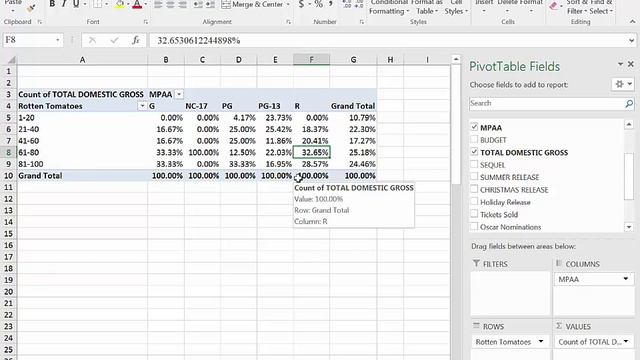Open the MPAA column filter dropdown
The height and width of the screenshot is (360, 640).
tap(179, 94)
